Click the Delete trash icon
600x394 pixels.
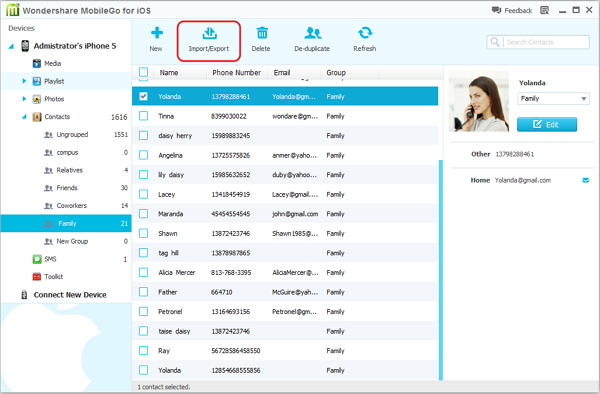[x=262, y=33]
